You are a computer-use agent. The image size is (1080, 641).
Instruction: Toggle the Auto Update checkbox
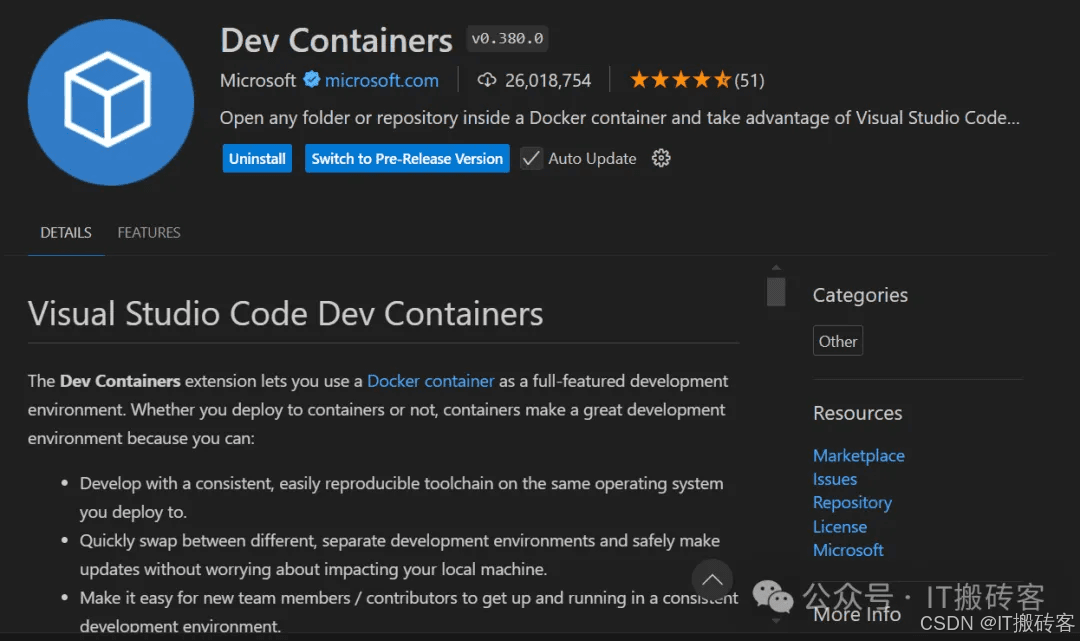point(531,158)
